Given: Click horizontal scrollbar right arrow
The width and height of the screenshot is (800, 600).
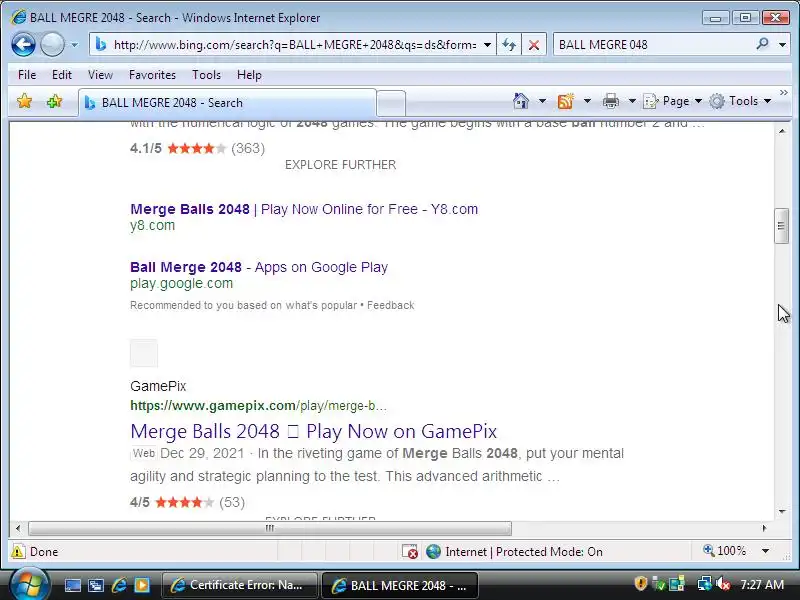Looking at the screenshot, I should pos(764,528).
